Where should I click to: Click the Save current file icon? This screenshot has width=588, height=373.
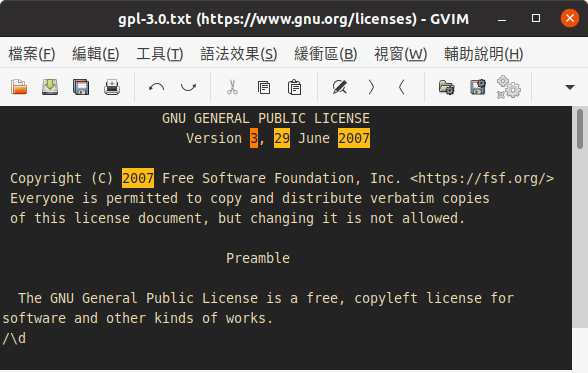point(50,87)
